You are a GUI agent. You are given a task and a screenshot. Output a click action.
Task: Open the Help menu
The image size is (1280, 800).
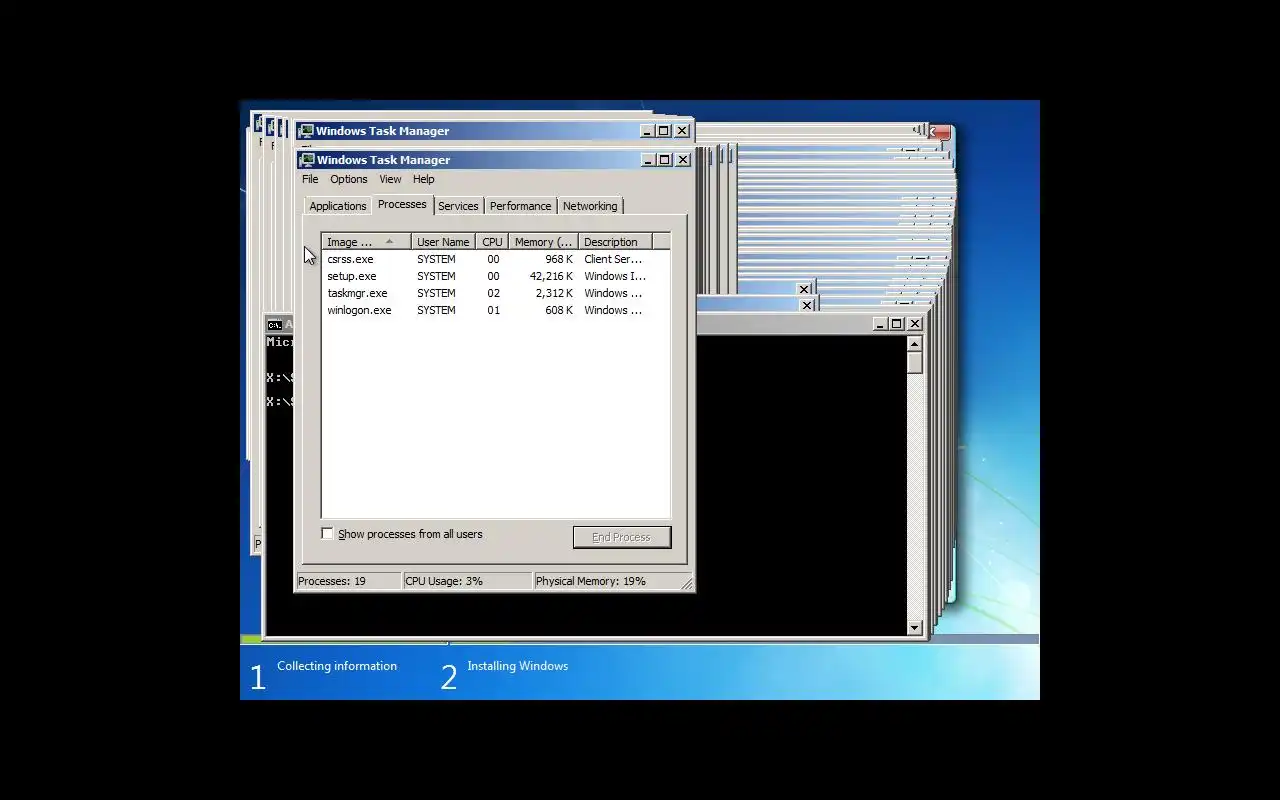pos(424,179)
